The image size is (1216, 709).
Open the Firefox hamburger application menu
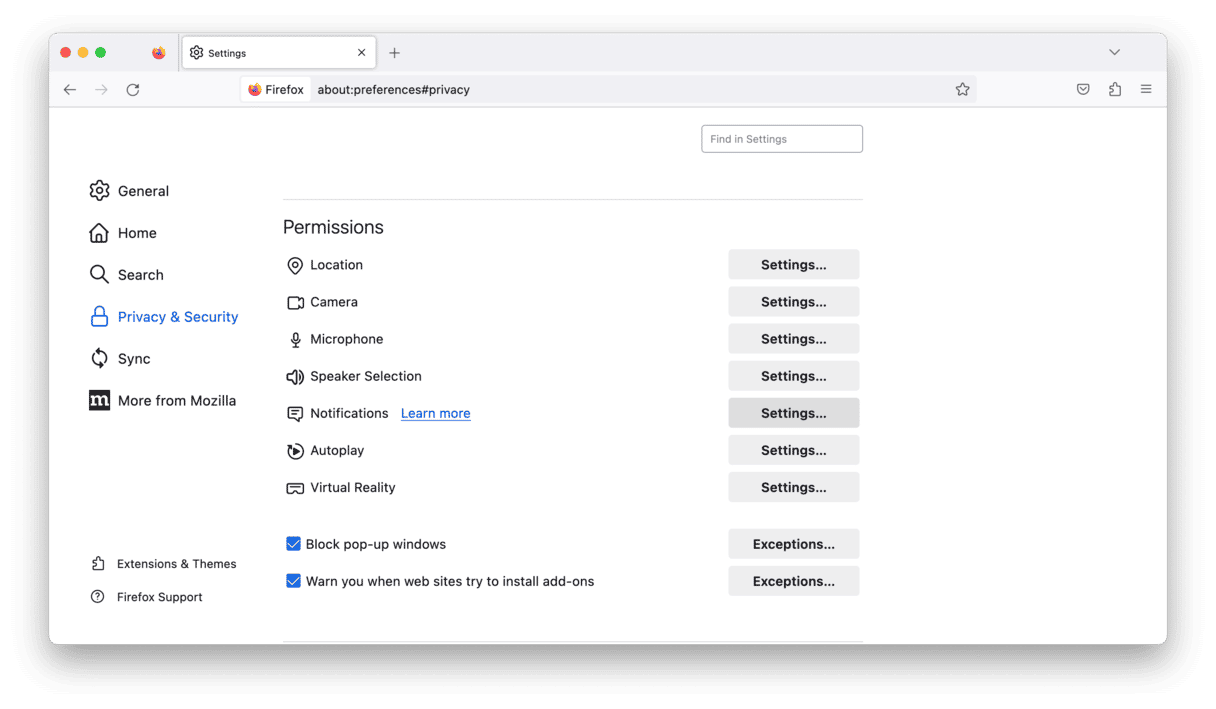1146,90
